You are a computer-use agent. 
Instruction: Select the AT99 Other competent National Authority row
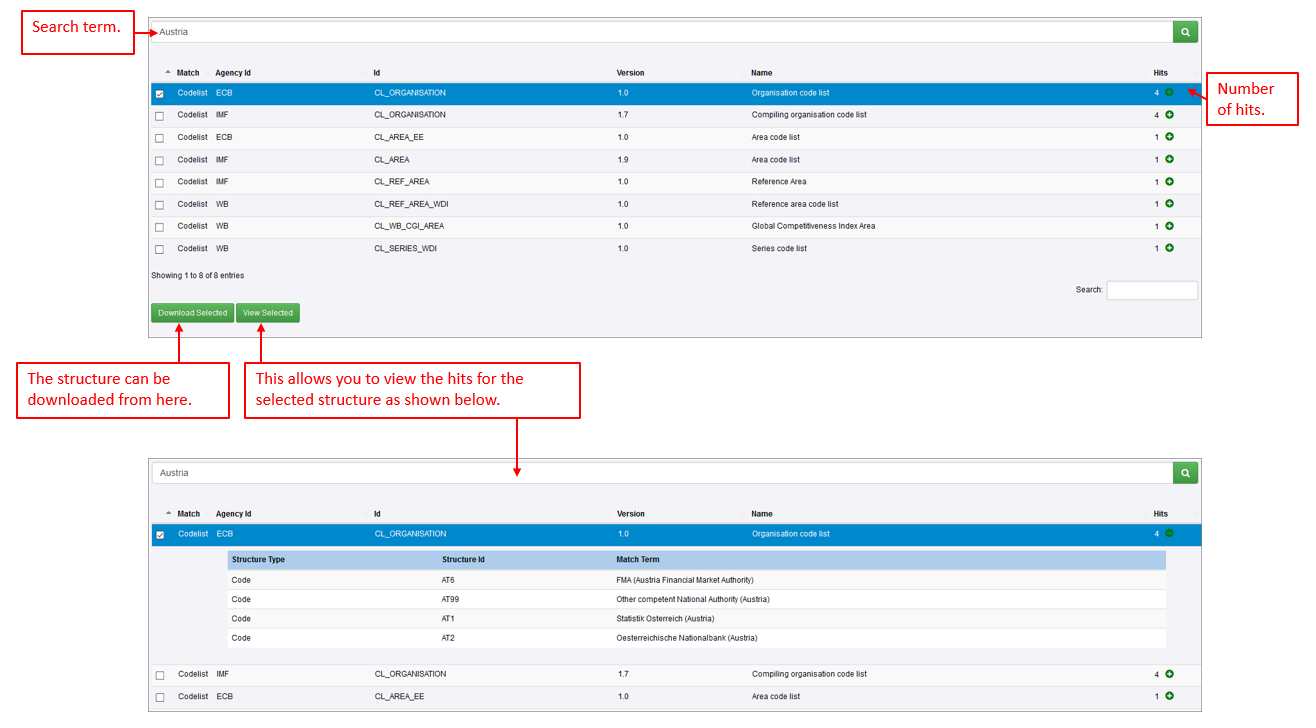point(692,600)
